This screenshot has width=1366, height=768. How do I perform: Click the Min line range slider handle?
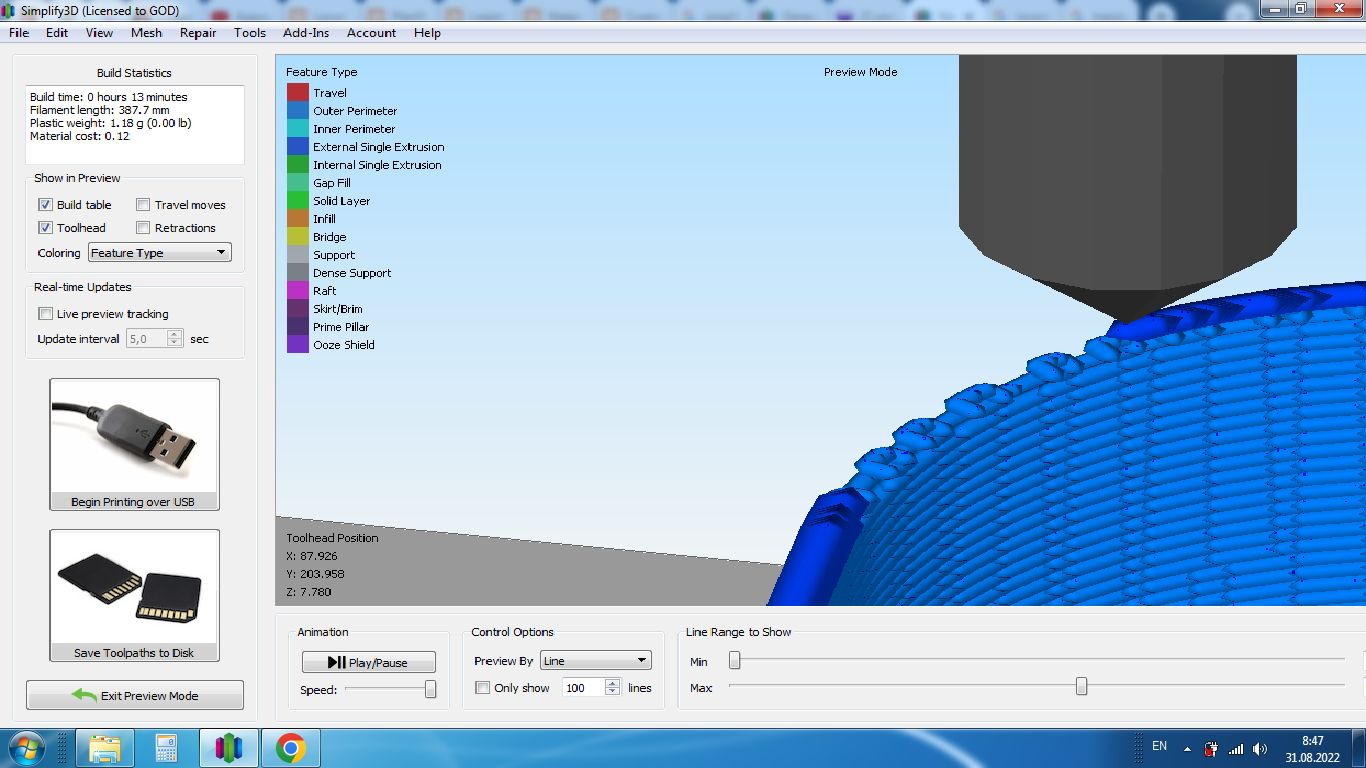click(735, 660)
